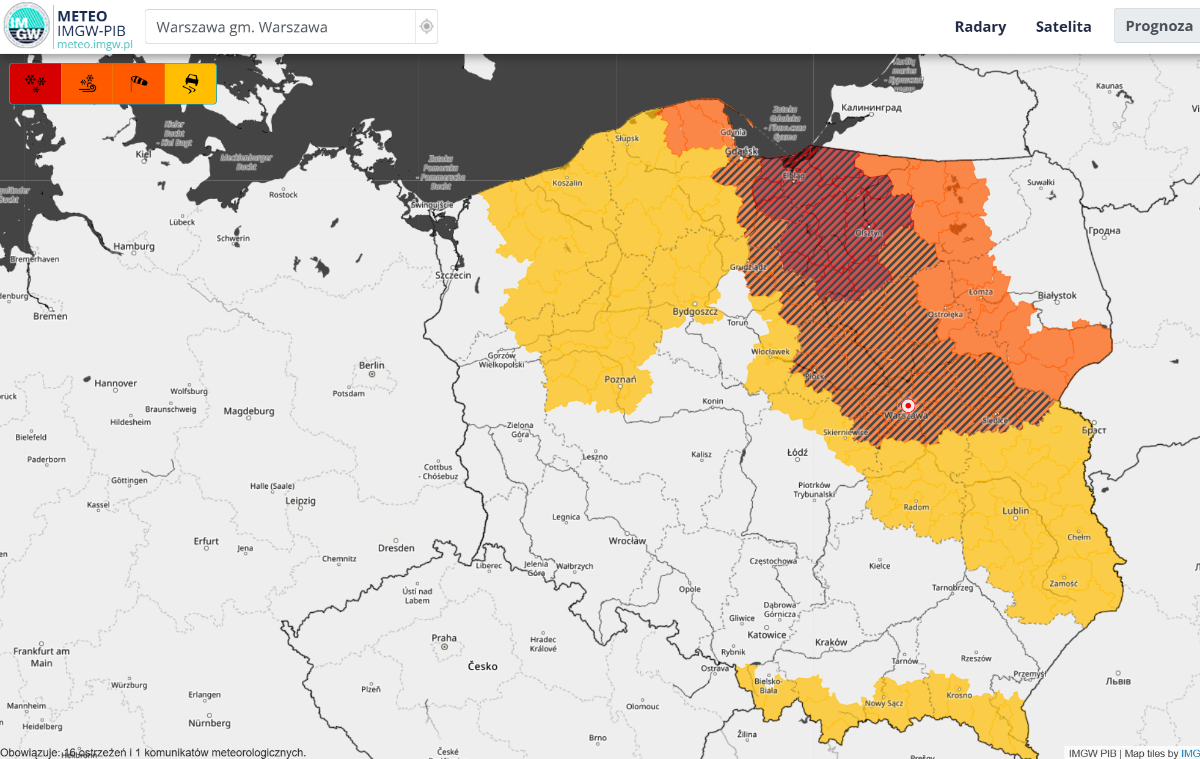The height and width of the screenshot is (759, 1200).
Task: Click the IMGW round logo
Action: [x=26, y=26]
